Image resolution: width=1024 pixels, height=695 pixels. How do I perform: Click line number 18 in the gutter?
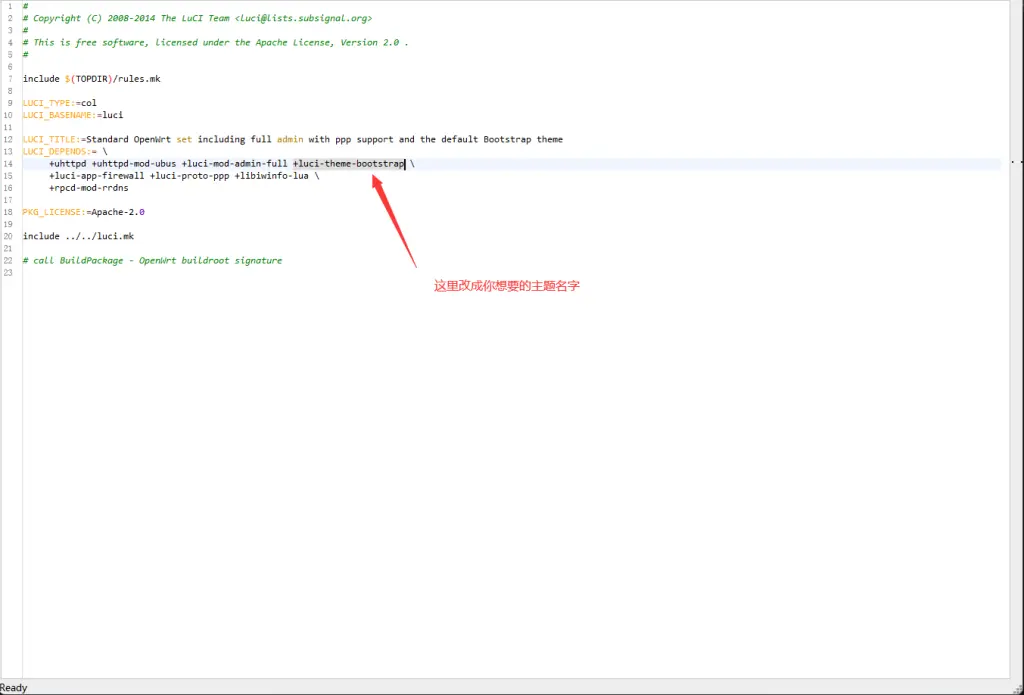tap(8, 212)
